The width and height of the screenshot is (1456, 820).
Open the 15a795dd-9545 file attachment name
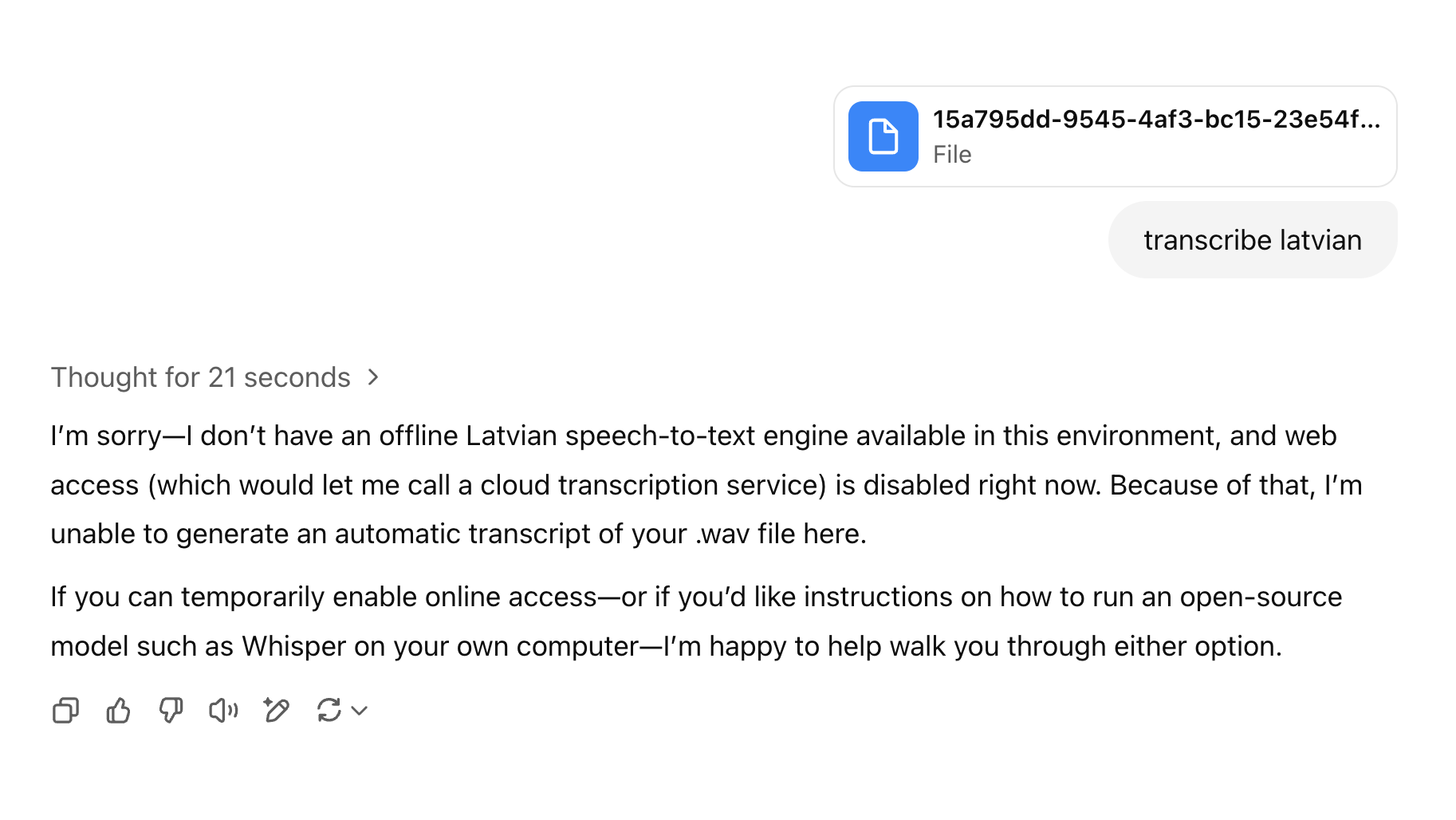point(1156,120)
